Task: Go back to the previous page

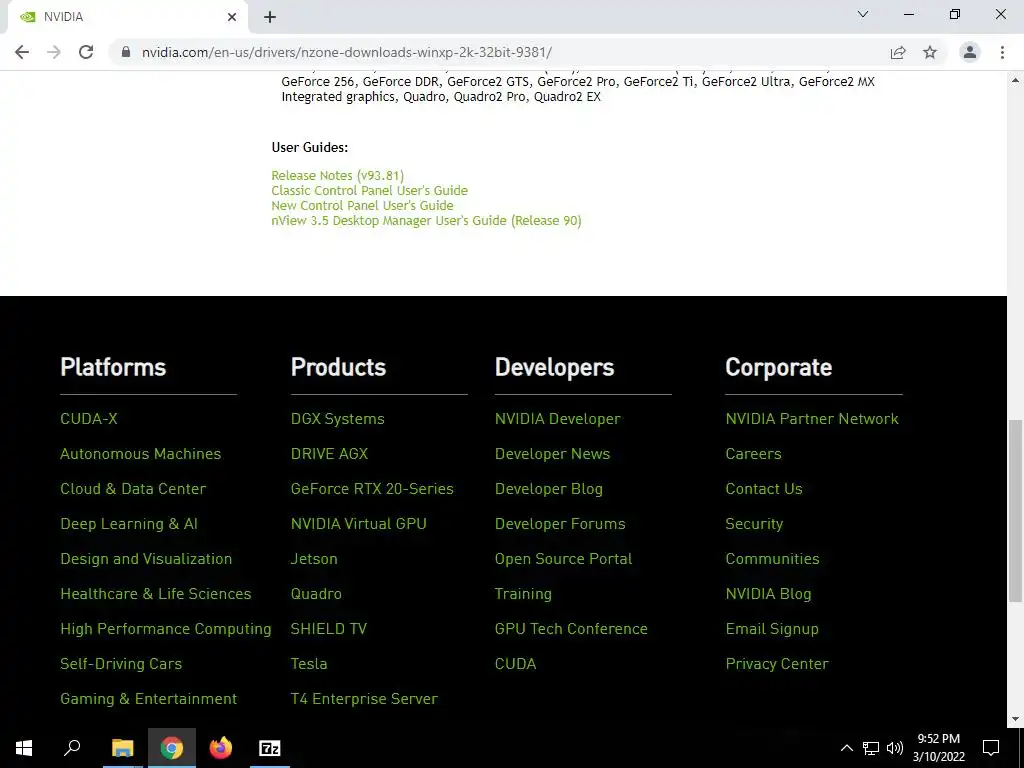Action: [x=22, y=52]
